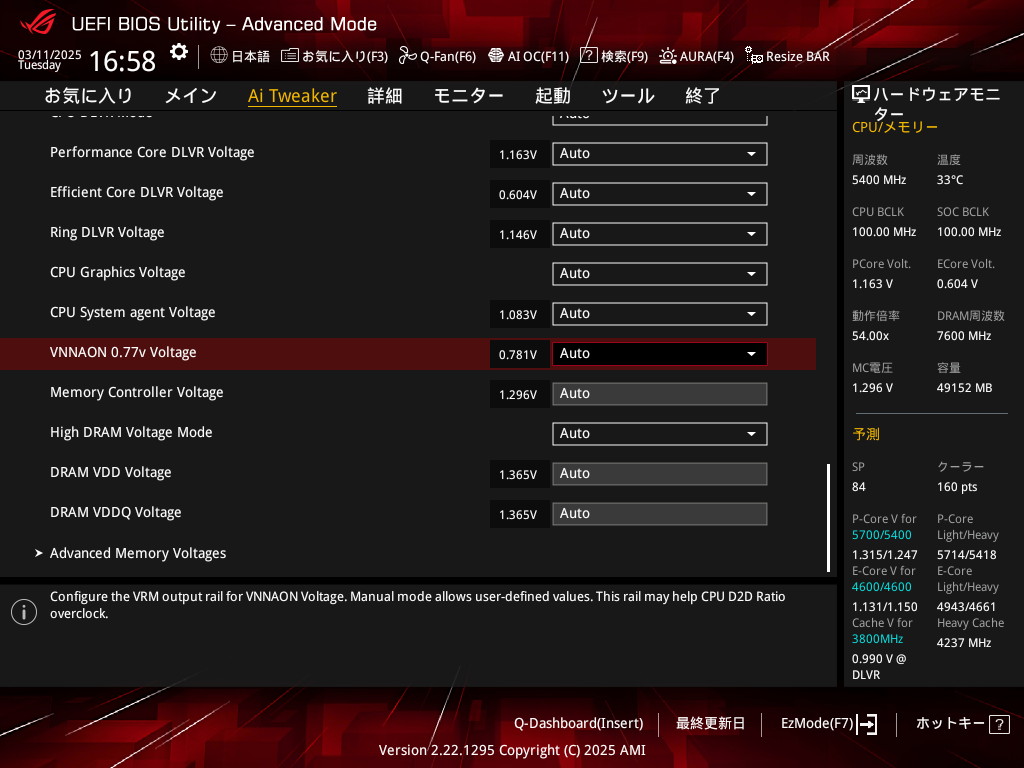
Task: Open Efficient Core DLVR Voltage dropdown
Action: (660, 193)
